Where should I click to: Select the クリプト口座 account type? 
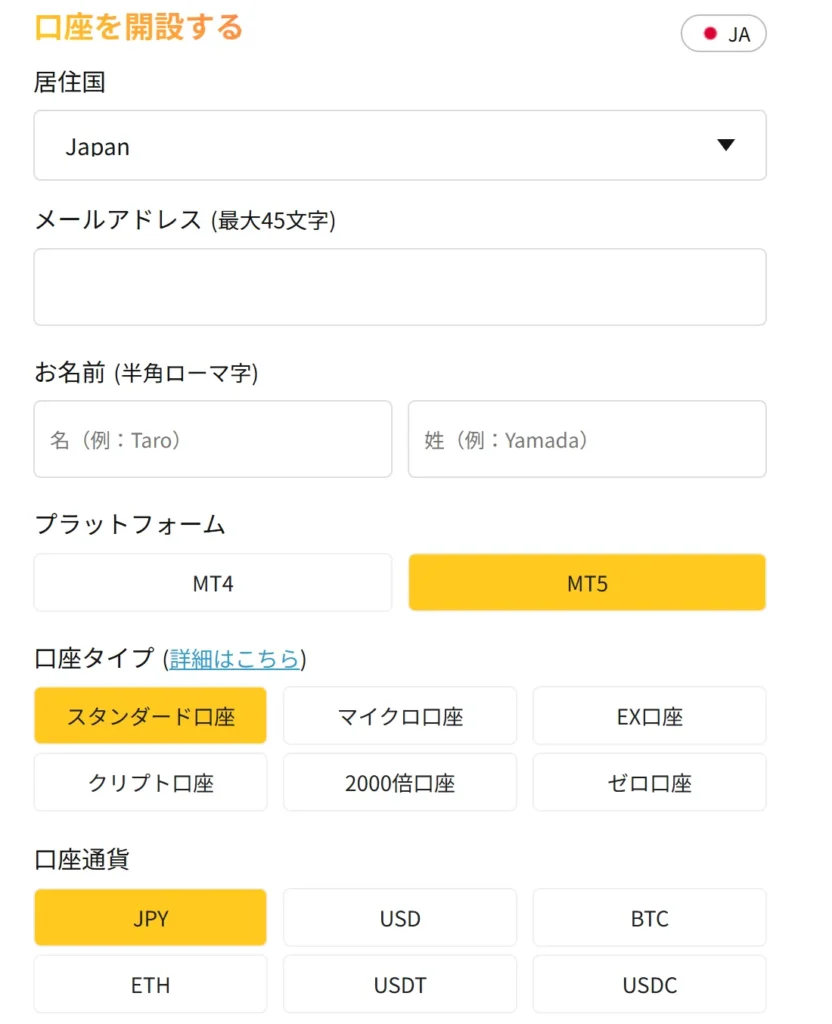150,782
